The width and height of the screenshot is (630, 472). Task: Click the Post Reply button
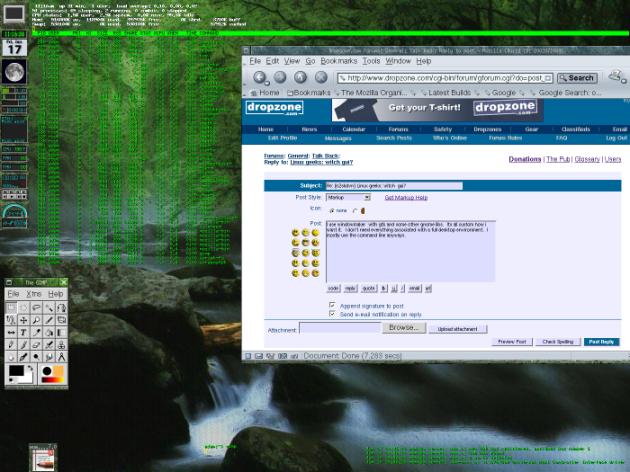click(601, 341)
